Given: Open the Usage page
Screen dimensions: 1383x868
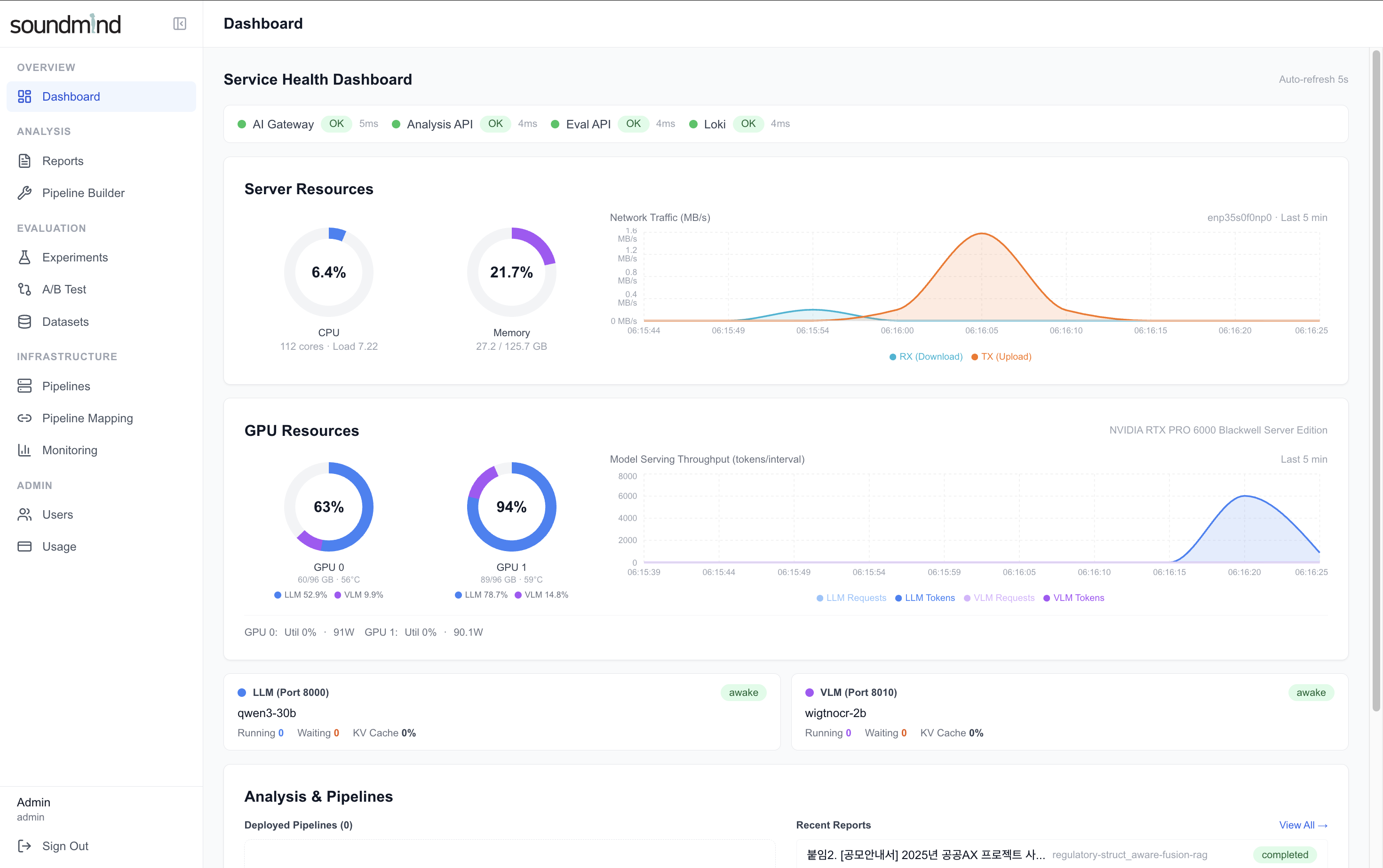Looking at the screenshot, I should click(x=101, y=546).
